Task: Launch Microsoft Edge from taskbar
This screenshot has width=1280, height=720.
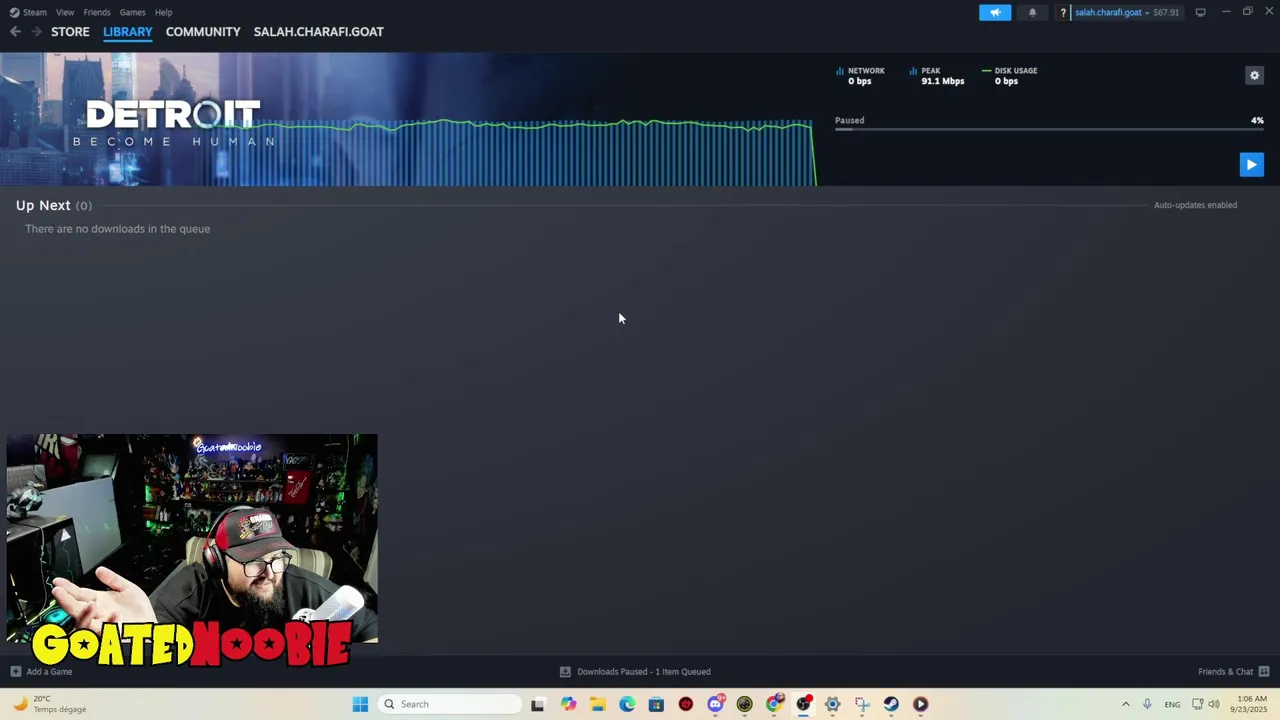Action: pyautogui.click(x=627, y=704)
